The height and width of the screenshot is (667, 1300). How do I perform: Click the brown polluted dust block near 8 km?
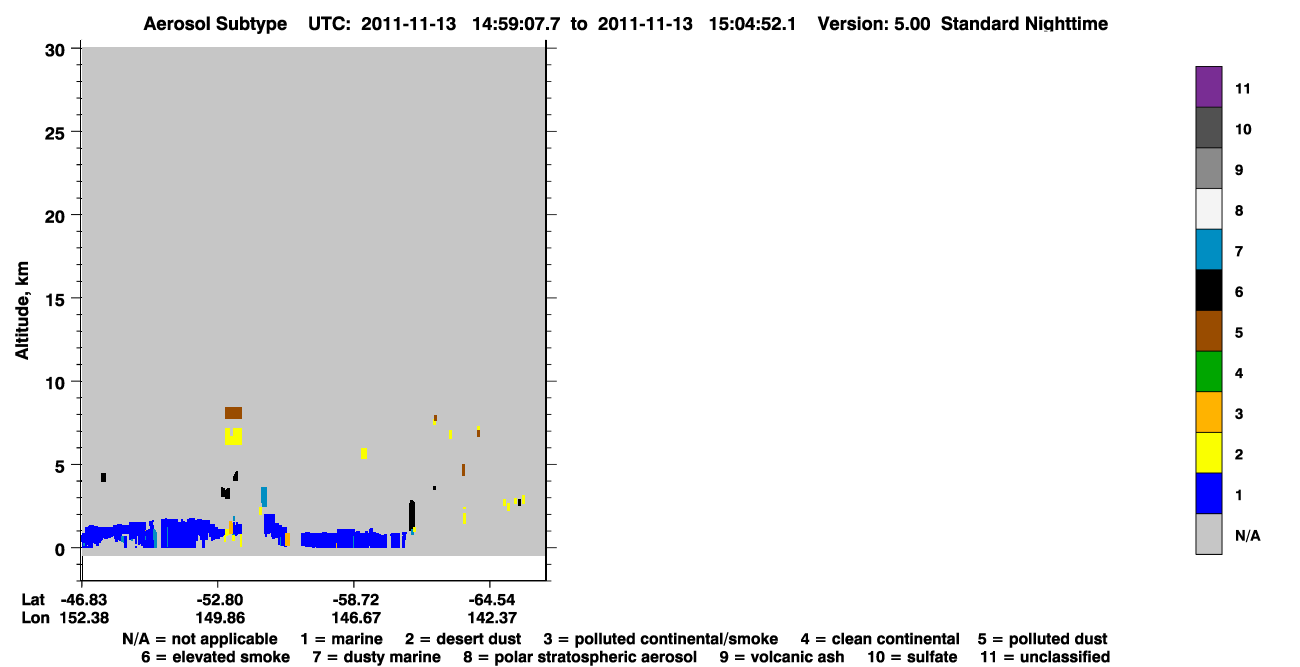[x=233, y=413]
